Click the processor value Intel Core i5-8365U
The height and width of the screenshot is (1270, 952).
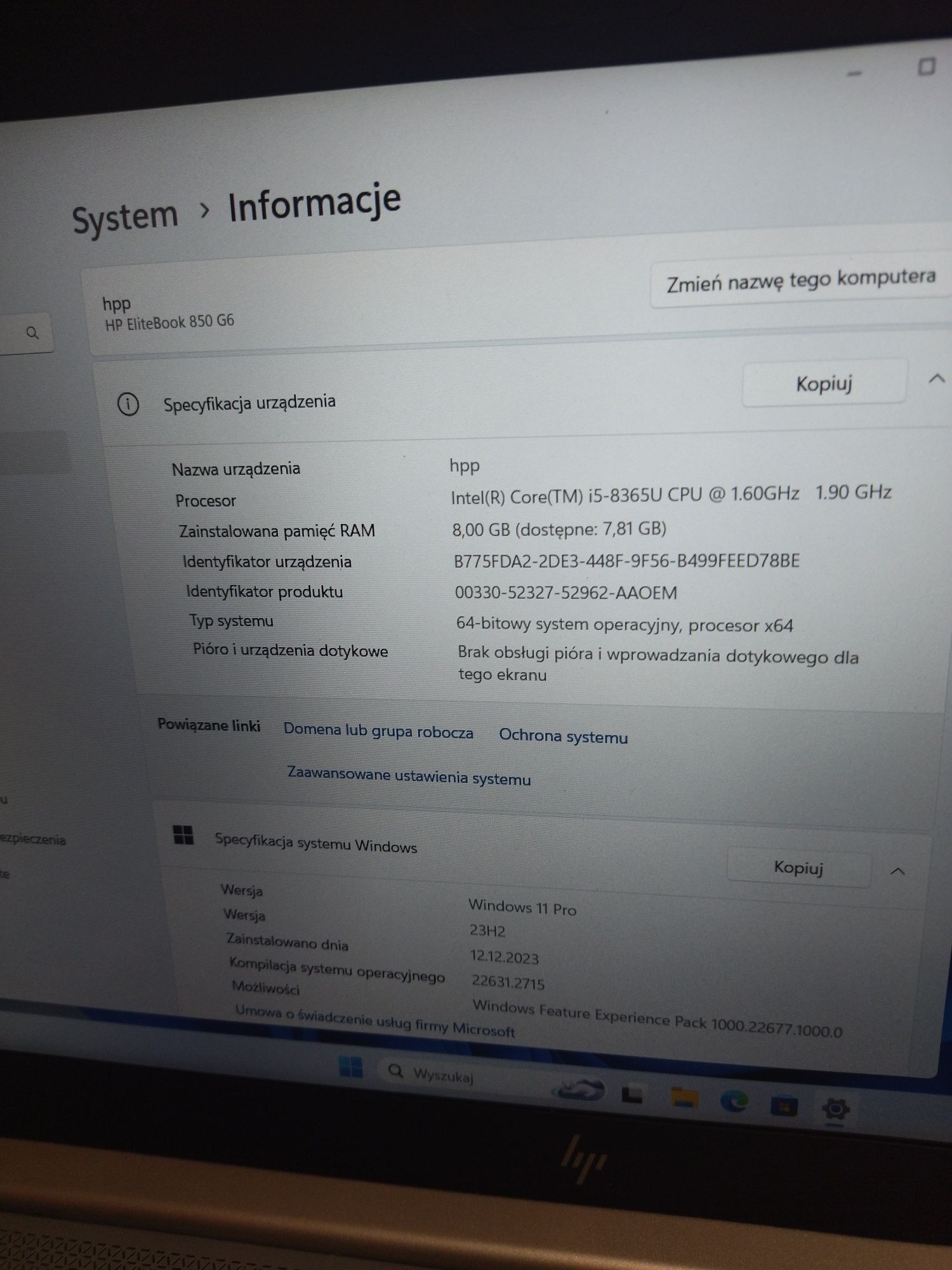[671, 494]
